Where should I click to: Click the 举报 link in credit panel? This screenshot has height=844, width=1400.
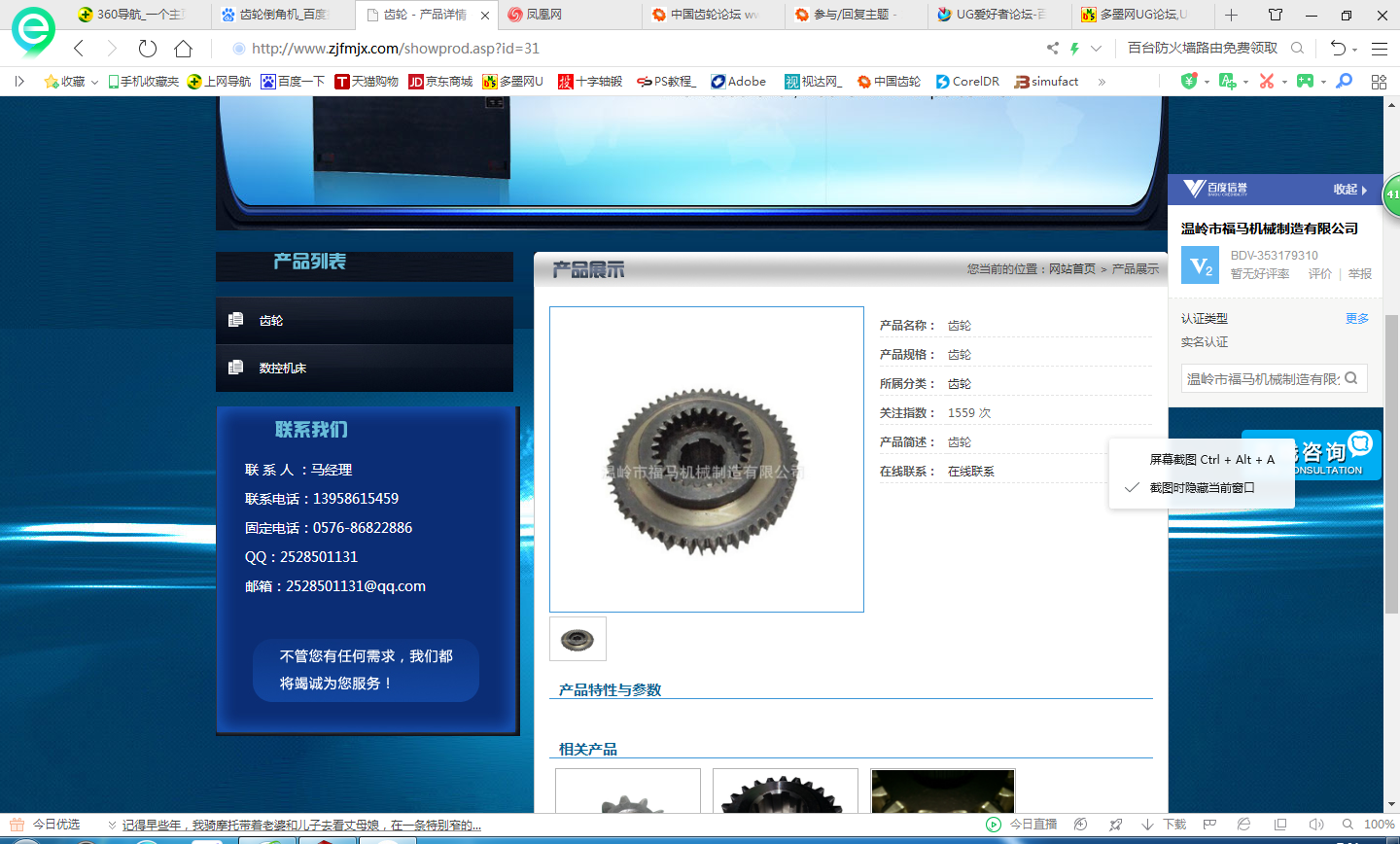tap(1360, 274)
